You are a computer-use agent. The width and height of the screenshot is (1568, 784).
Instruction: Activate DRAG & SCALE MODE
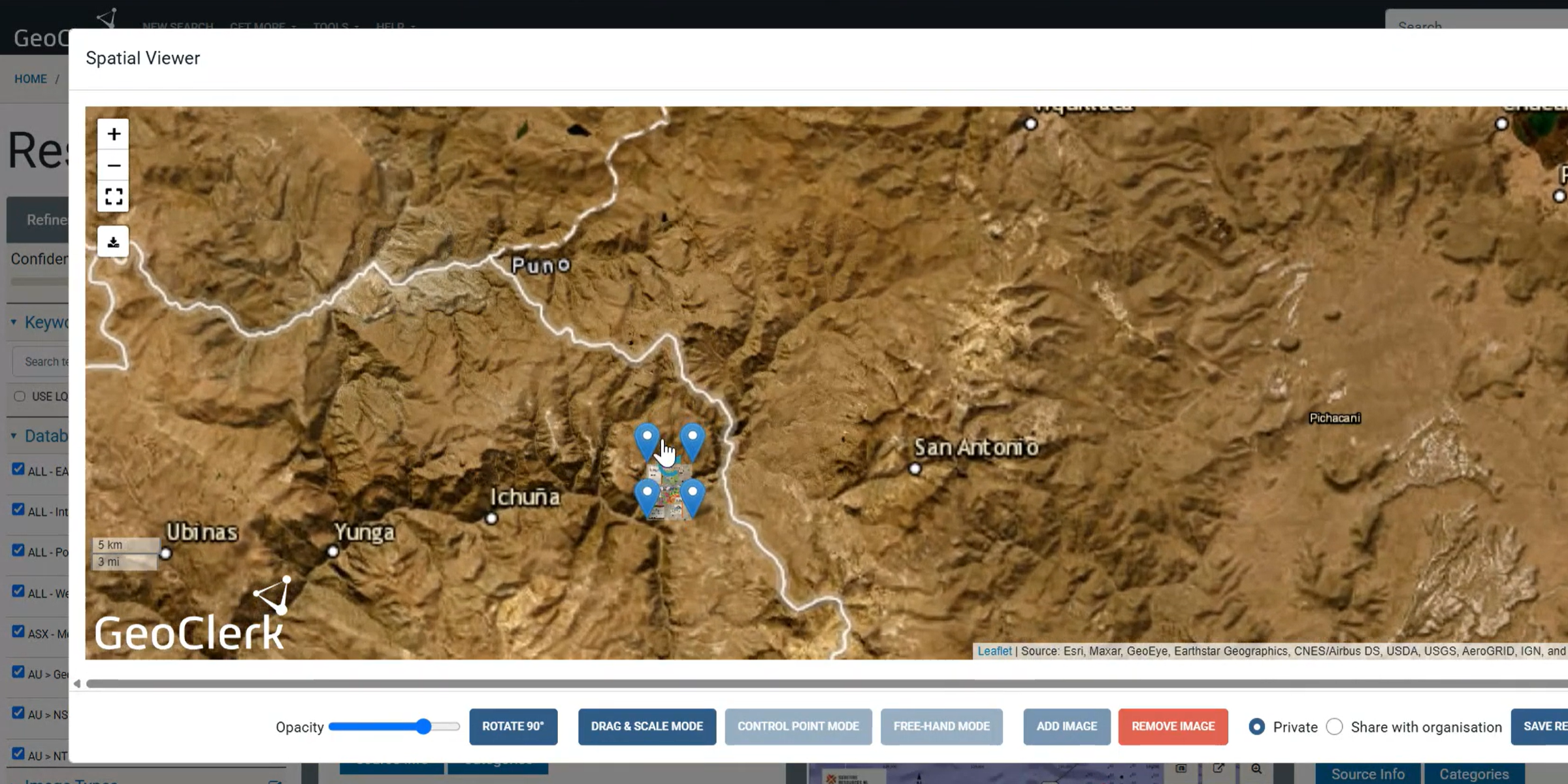point(647,727)
